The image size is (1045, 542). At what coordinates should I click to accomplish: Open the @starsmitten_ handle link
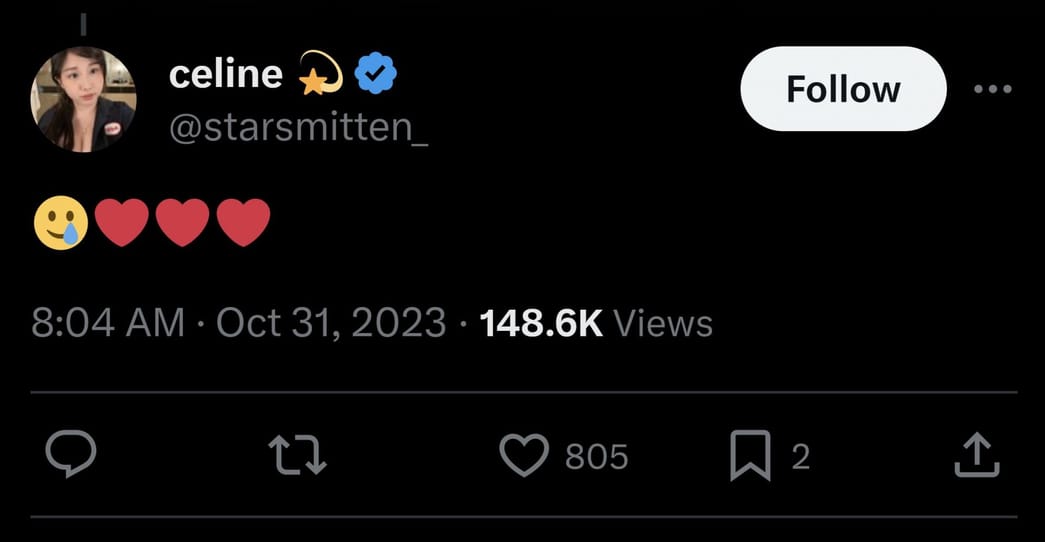298,129
